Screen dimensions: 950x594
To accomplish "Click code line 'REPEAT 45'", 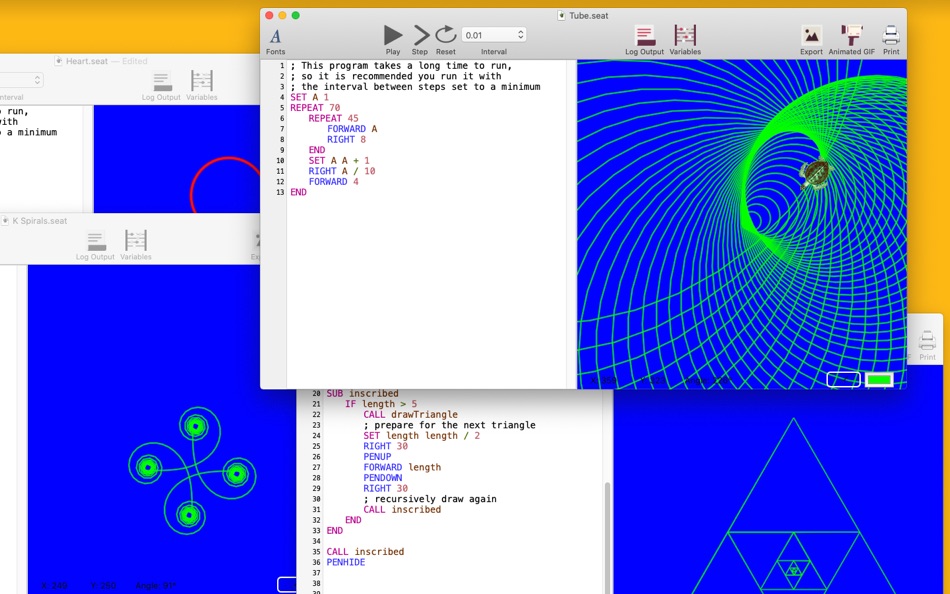I will (x=333, y=118).
